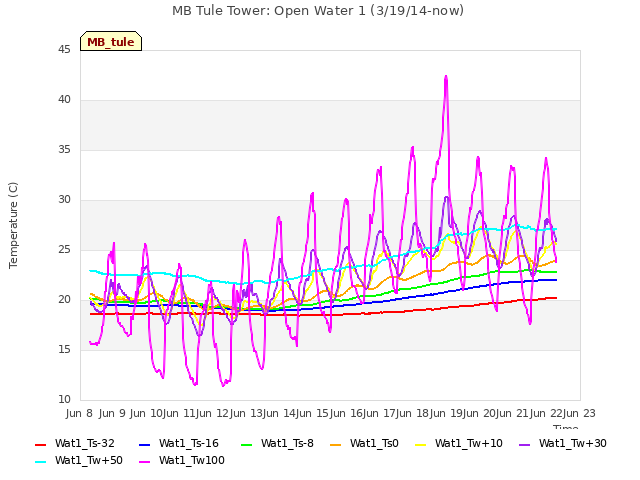Click the Temperature (C) axis label

pyautogui.click(x=13, y=225)
